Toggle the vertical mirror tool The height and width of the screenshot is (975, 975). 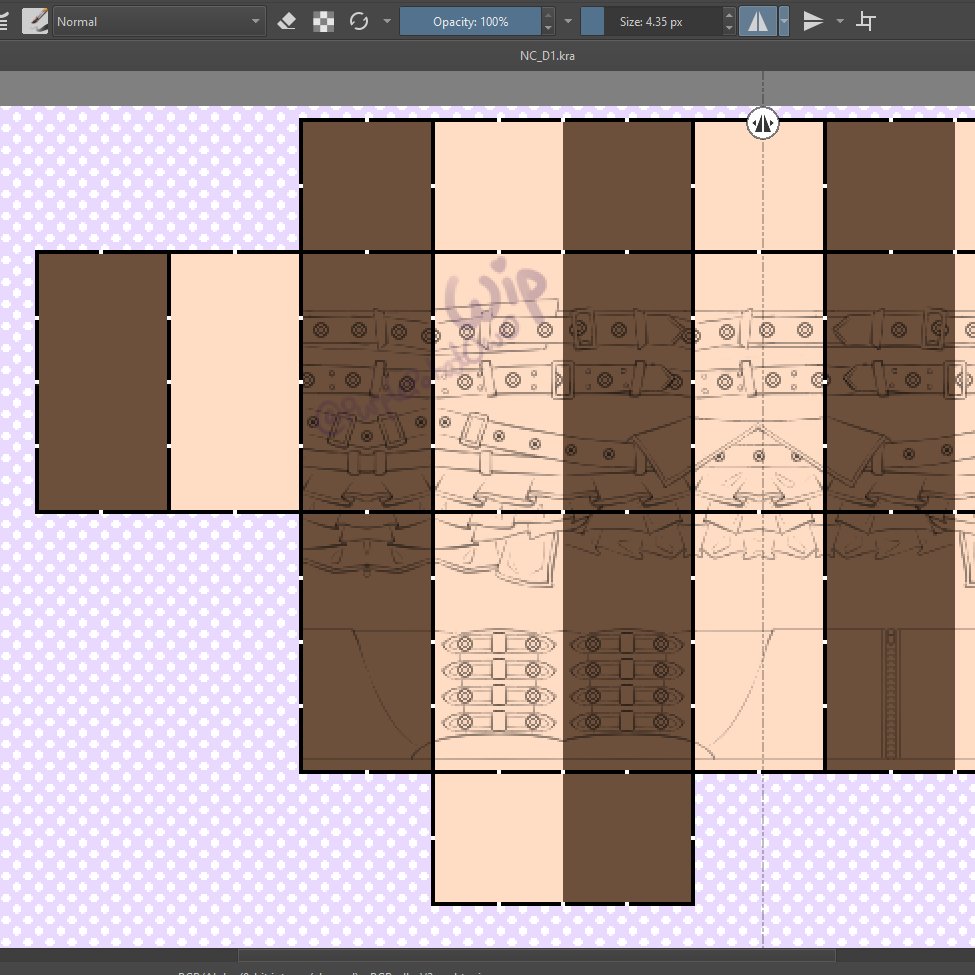pyautogui.click(x=813, y=21)
